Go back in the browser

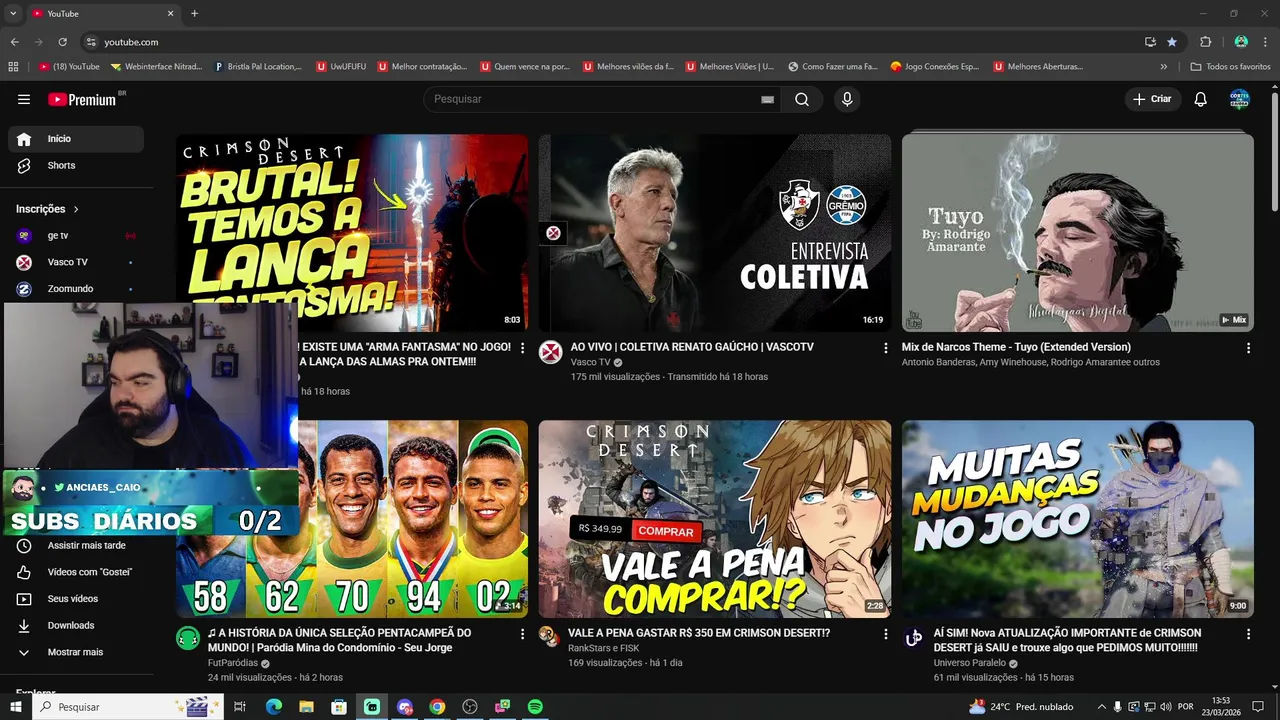(x=14, y=42)
